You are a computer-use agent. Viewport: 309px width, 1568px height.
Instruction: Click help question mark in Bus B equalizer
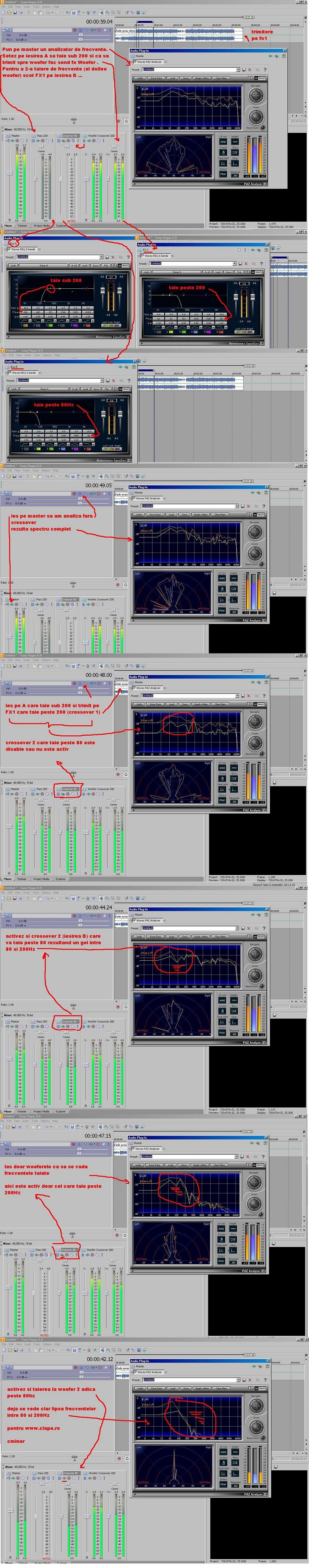click(129, 380)
